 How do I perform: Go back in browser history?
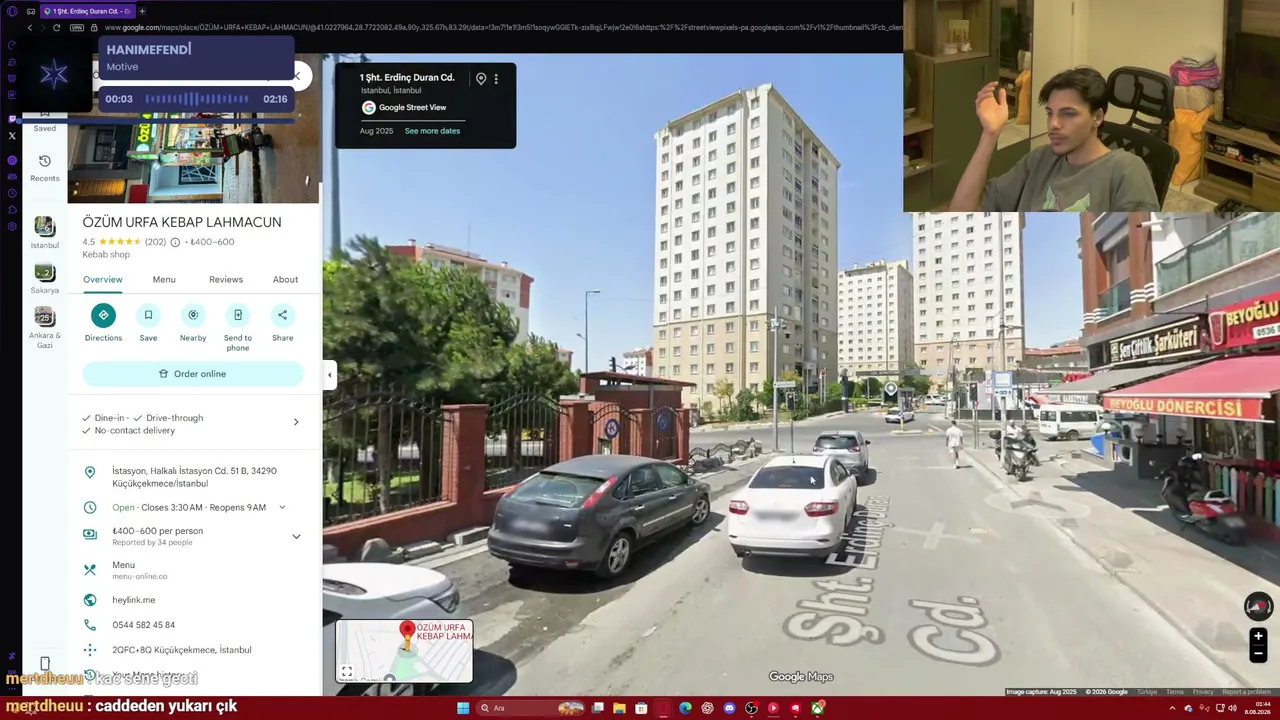coord(30,28)
